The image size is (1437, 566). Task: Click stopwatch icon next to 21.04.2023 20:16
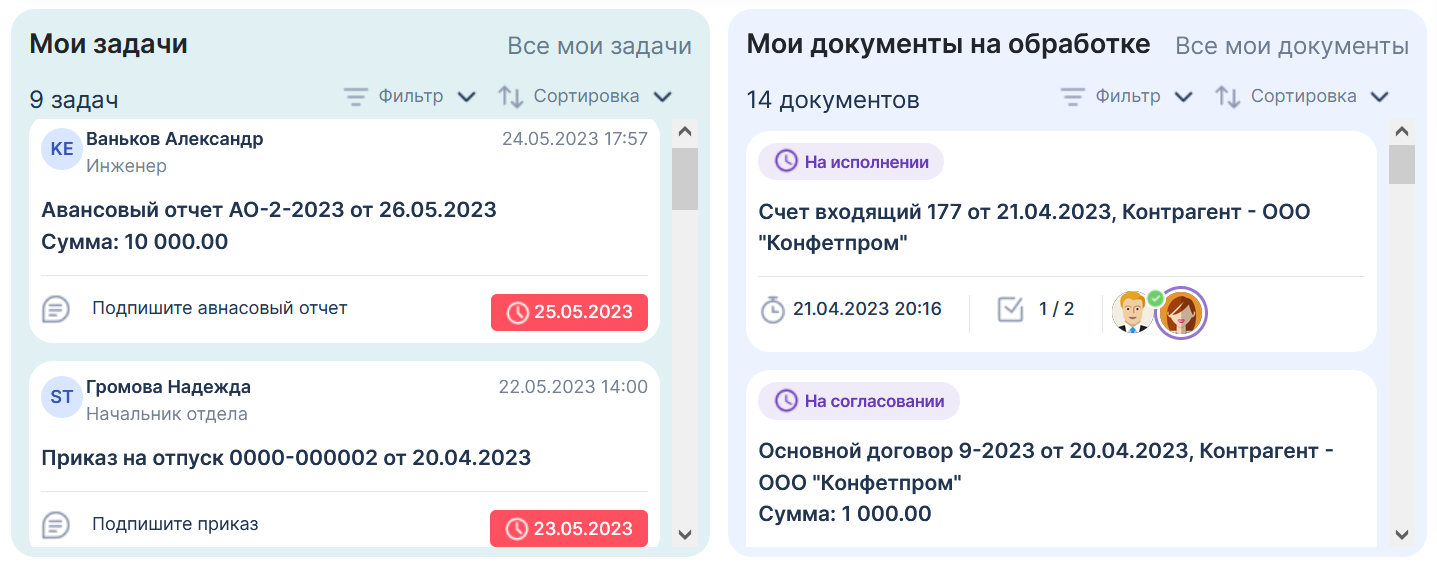pyautogui.click(x=773, y=310)
